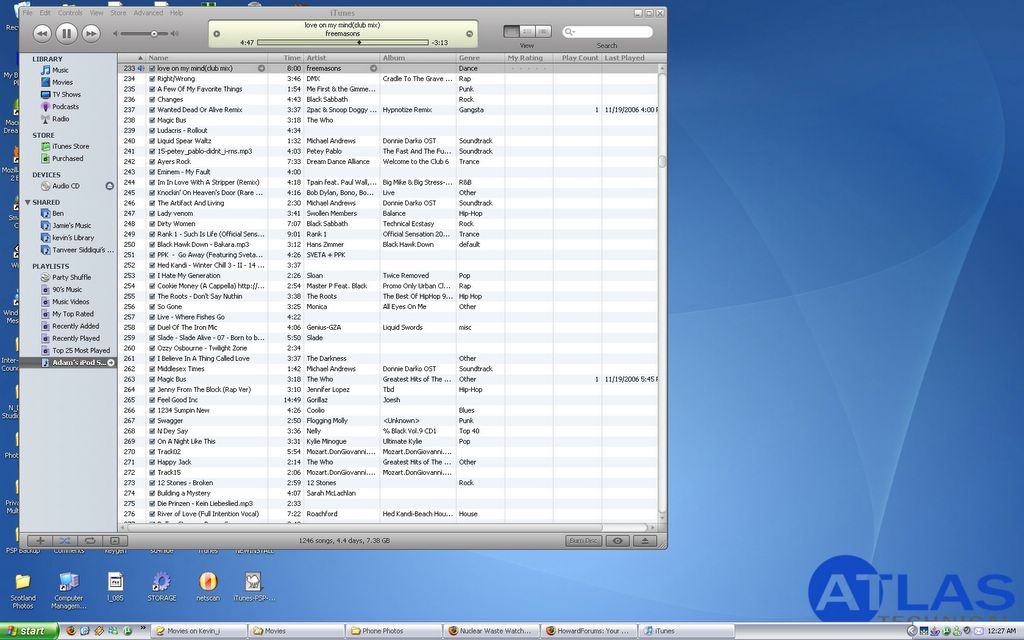Open Top 25 Most Played playlist

point(81,351)
